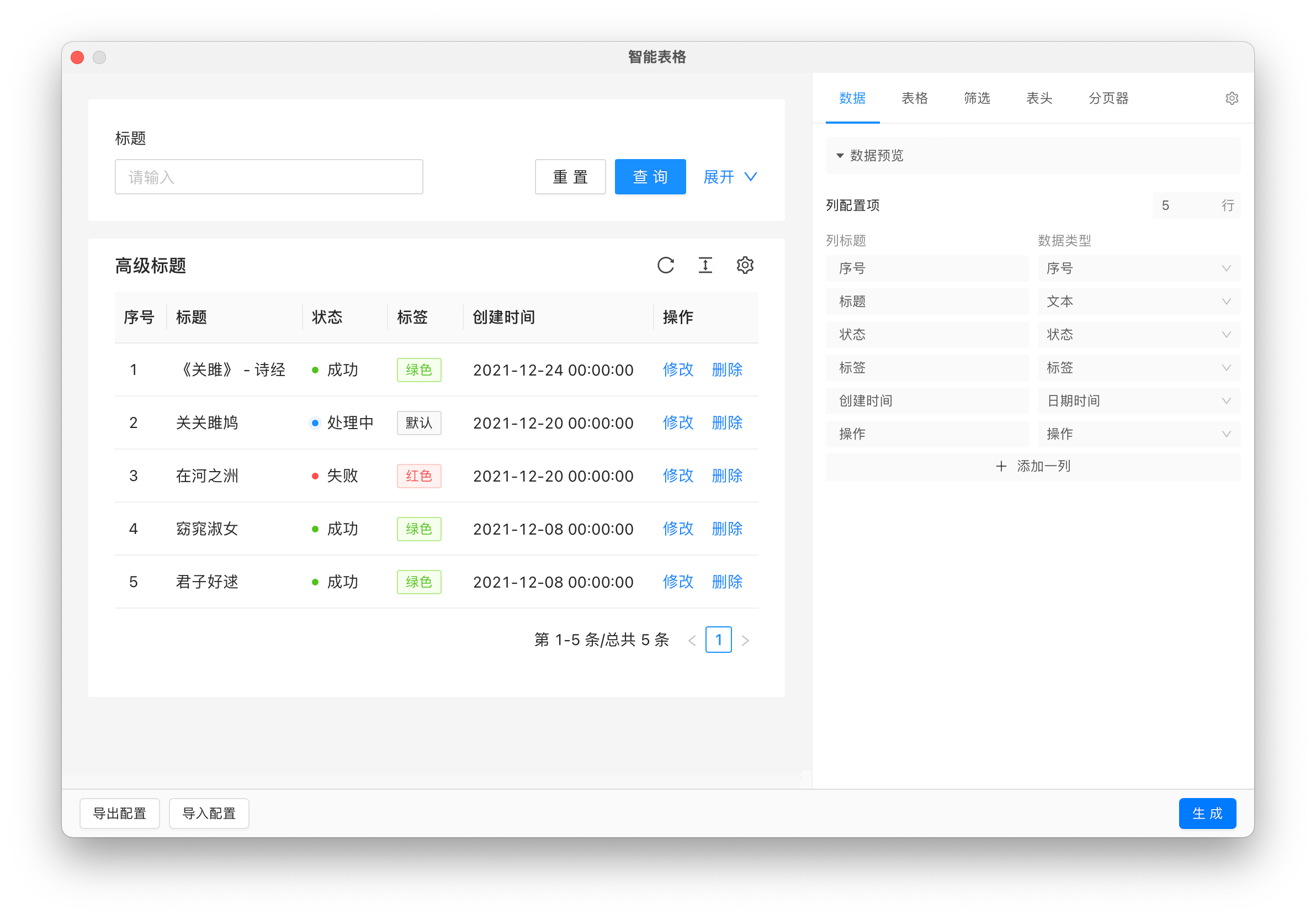Switch to the 分页器 tab
Screen dimensions: 1316x919
(x=1108, y=99)
